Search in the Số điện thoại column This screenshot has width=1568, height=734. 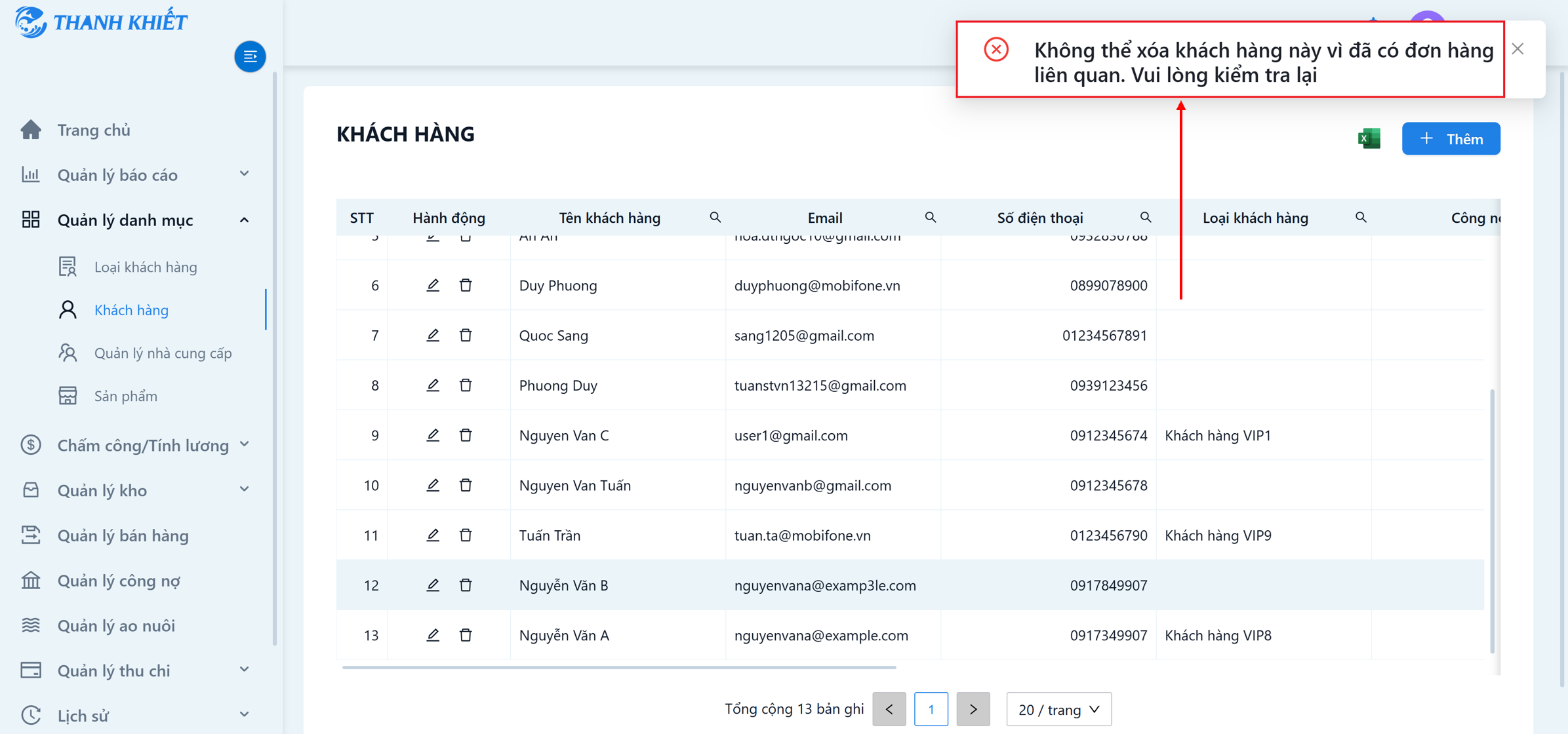(1146, 217)
